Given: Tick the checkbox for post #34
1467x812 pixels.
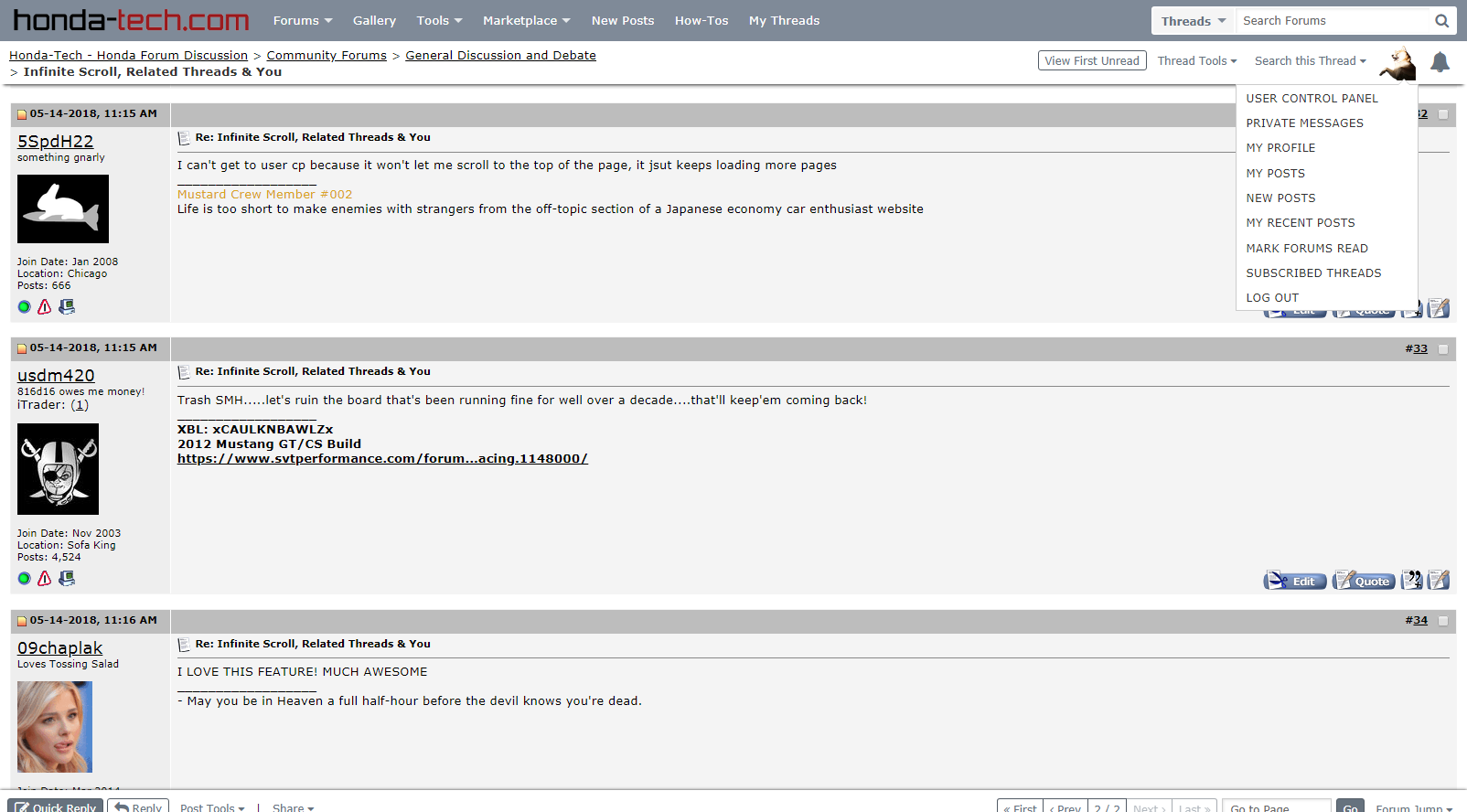Looking at the screenshot, I should coord(1443,621).
